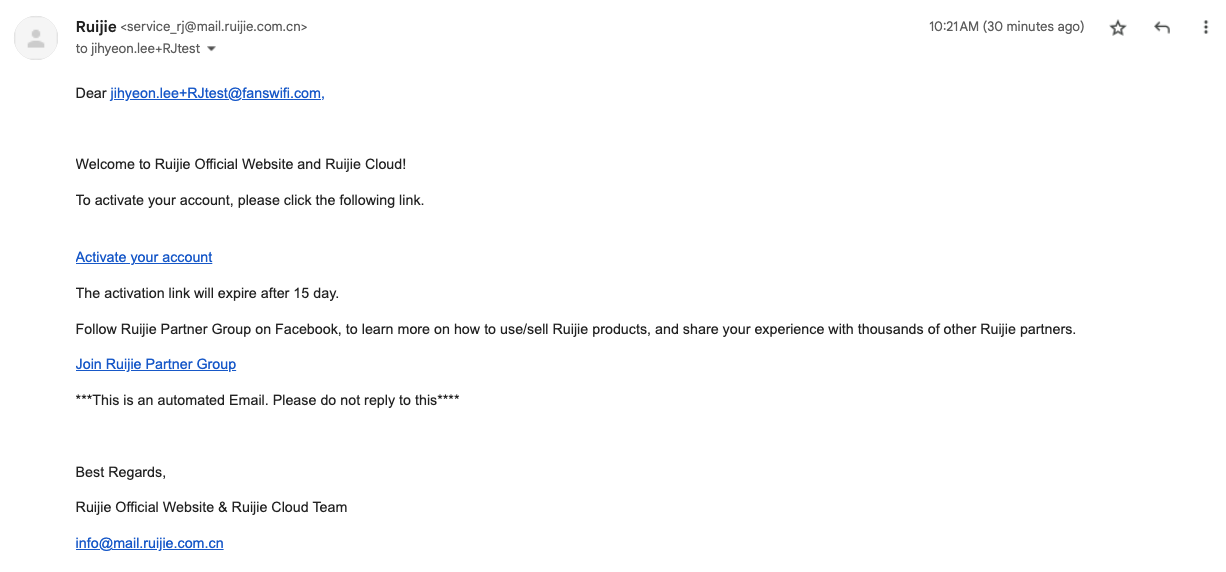This screenshot has height=572, width=1226.
Task: Expand recipient details arrow next to RJtest
Action: [x=211, y=49]
